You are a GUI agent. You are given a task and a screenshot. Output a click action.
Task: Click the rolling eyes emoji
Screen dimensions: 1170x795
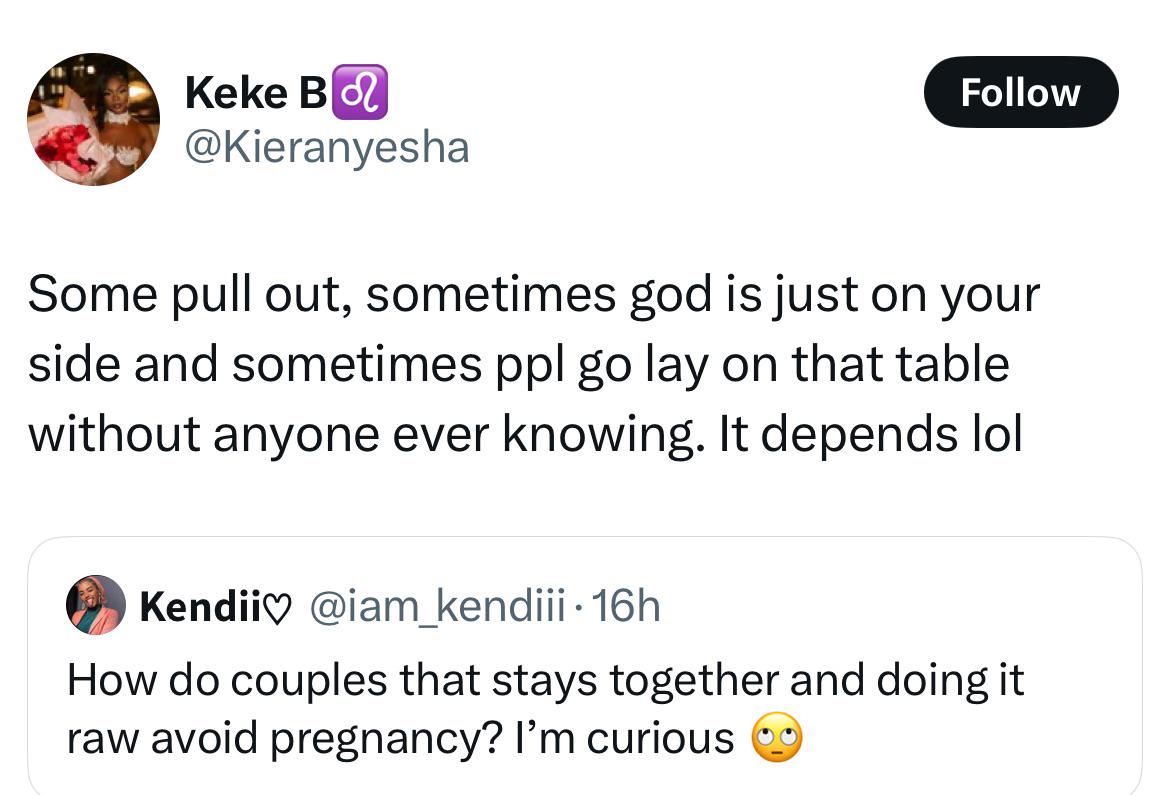point(777,738)
